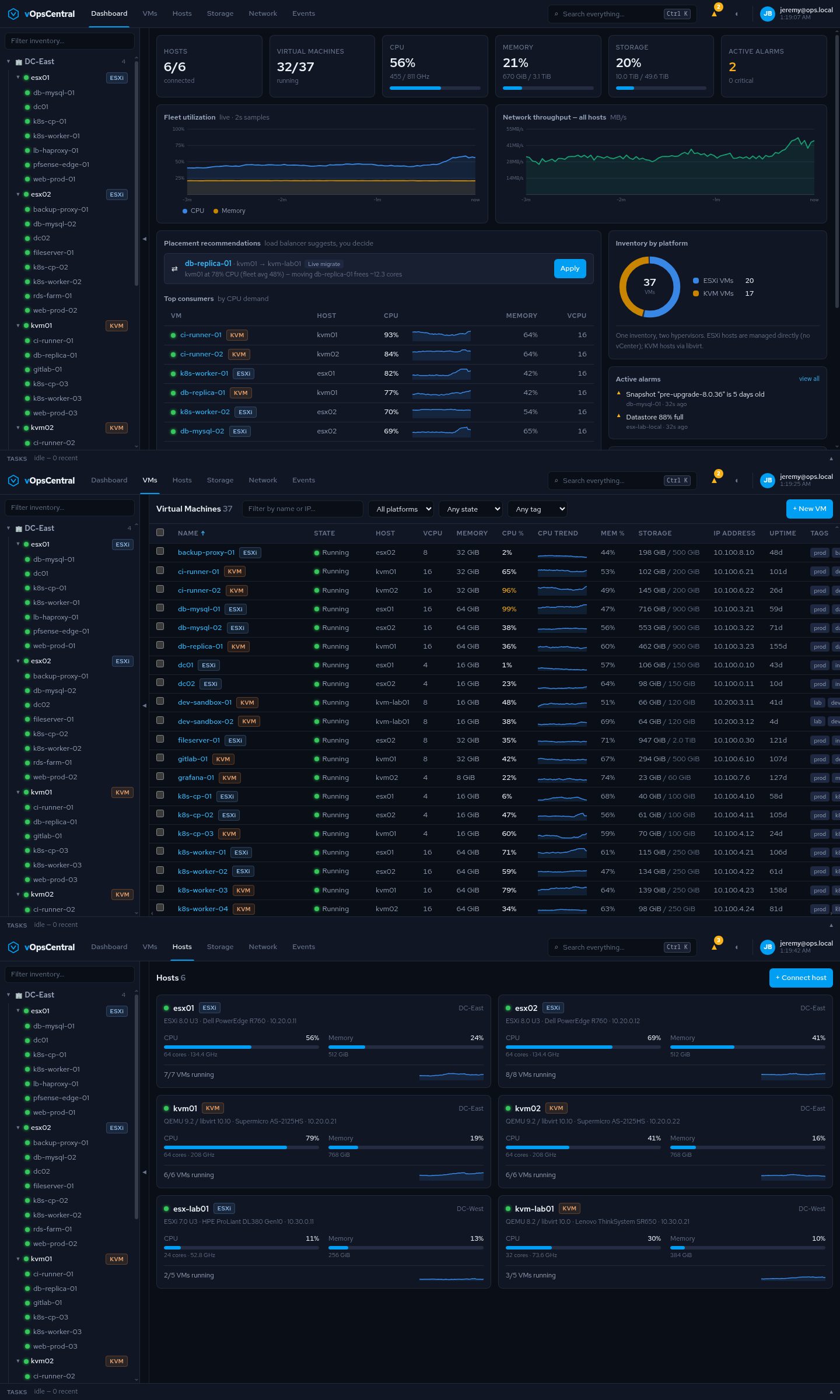Go to Dashboard tab in Hosts view navigation

[x=109, y=947]
